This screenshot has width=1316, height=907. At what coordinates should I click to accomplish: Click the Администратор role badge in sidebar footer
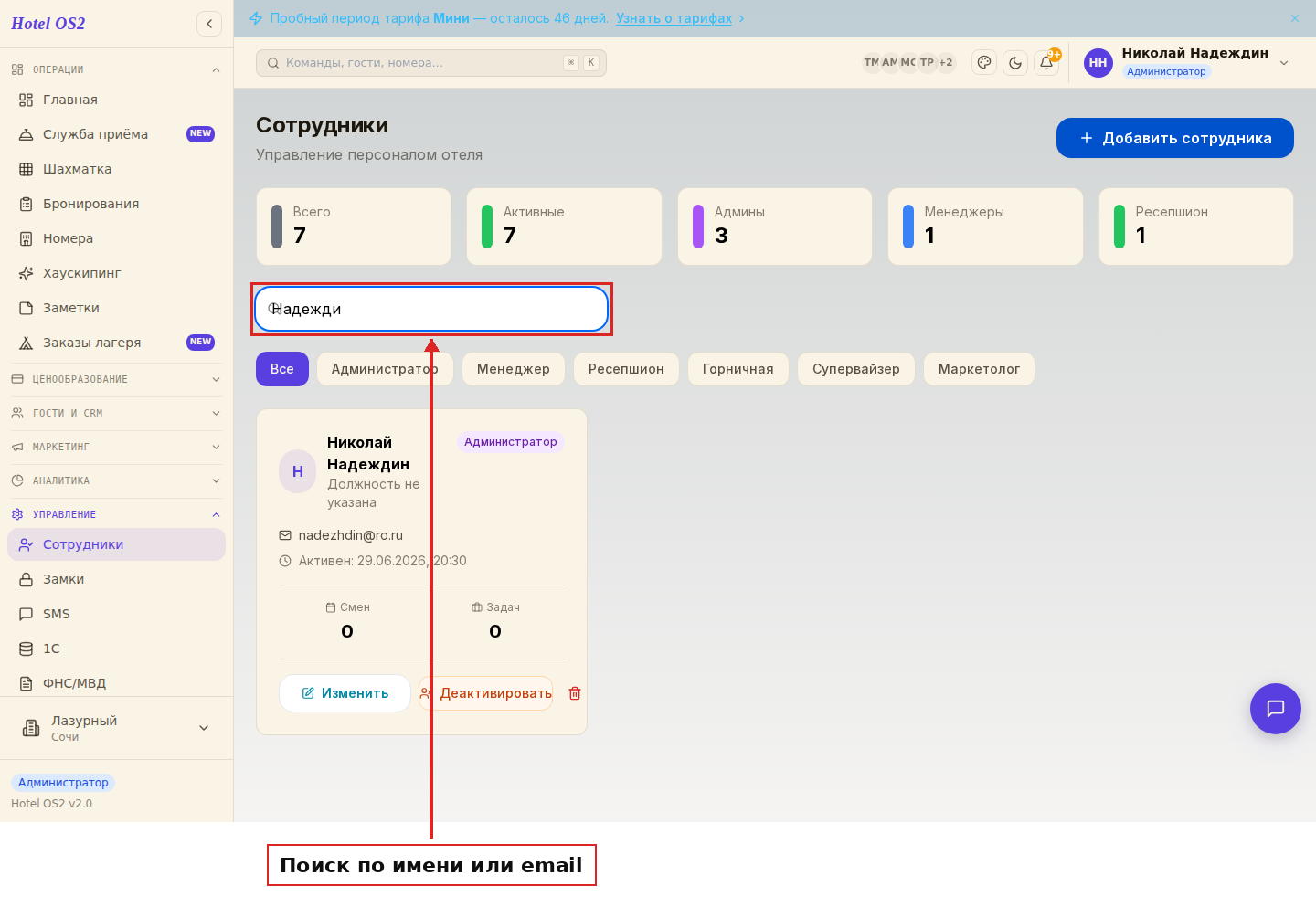pyautogui.click(x=63, y=783)
